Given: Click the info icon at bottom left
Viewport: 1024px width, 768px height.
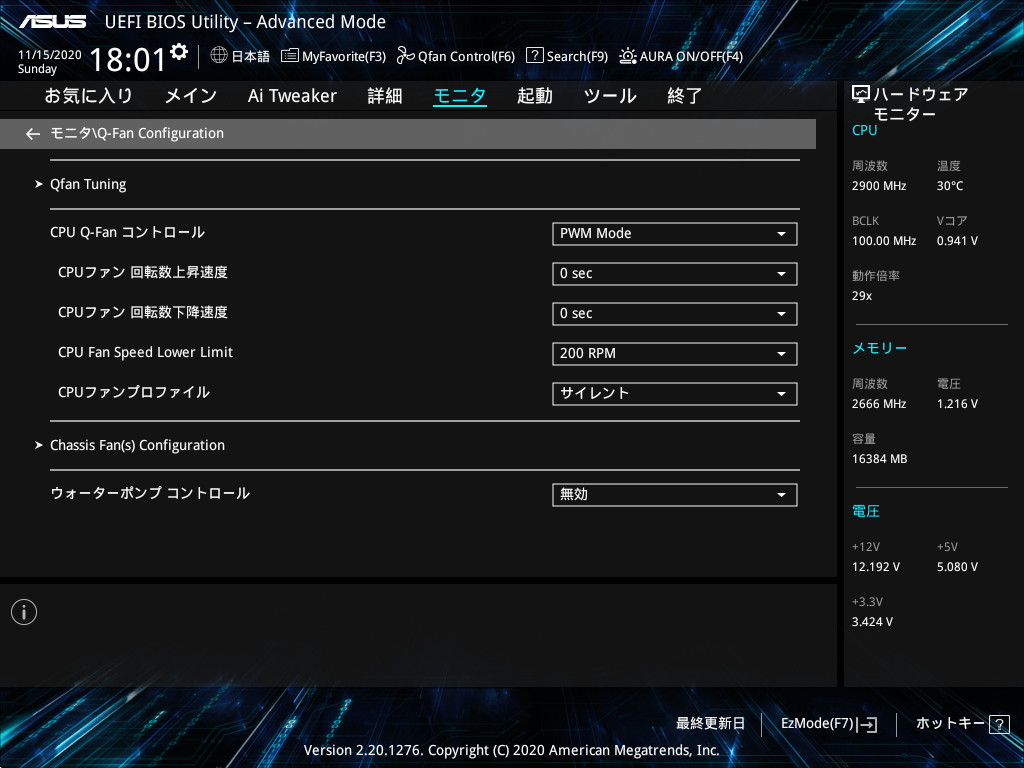Looking at the screenshot, I should coord(24,612).
